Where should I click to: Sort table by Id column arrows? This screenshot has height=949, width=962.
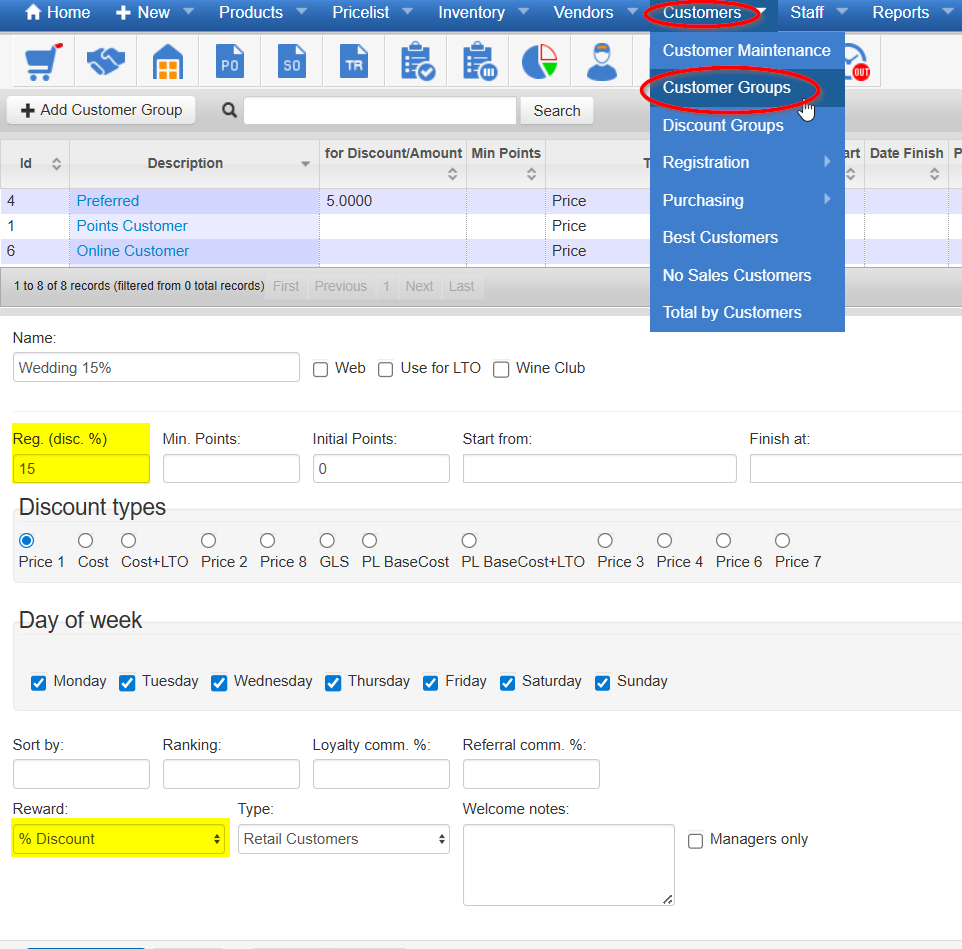(x=56, y=164)
